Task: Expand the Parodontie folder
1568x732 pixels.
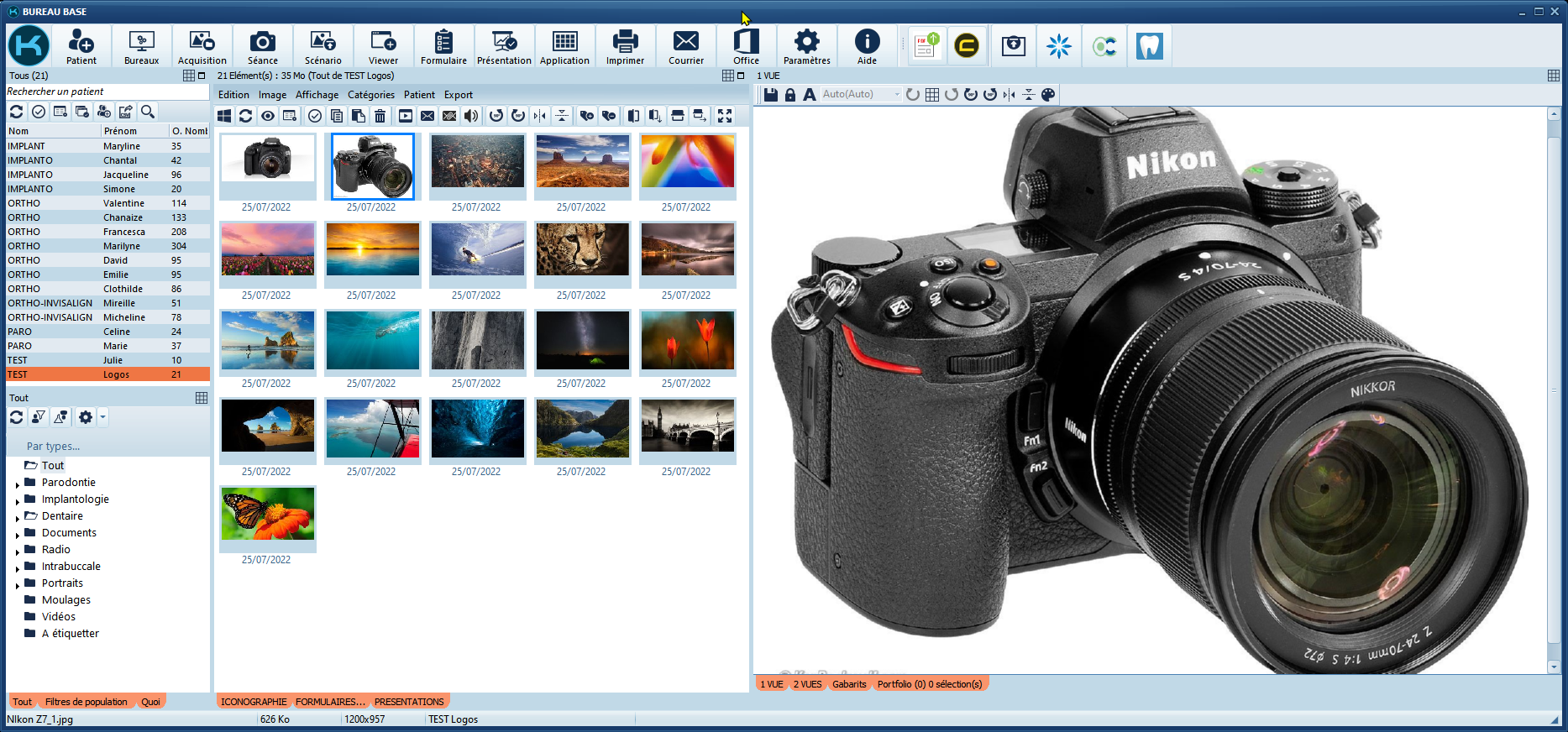Action: point(18,484)
